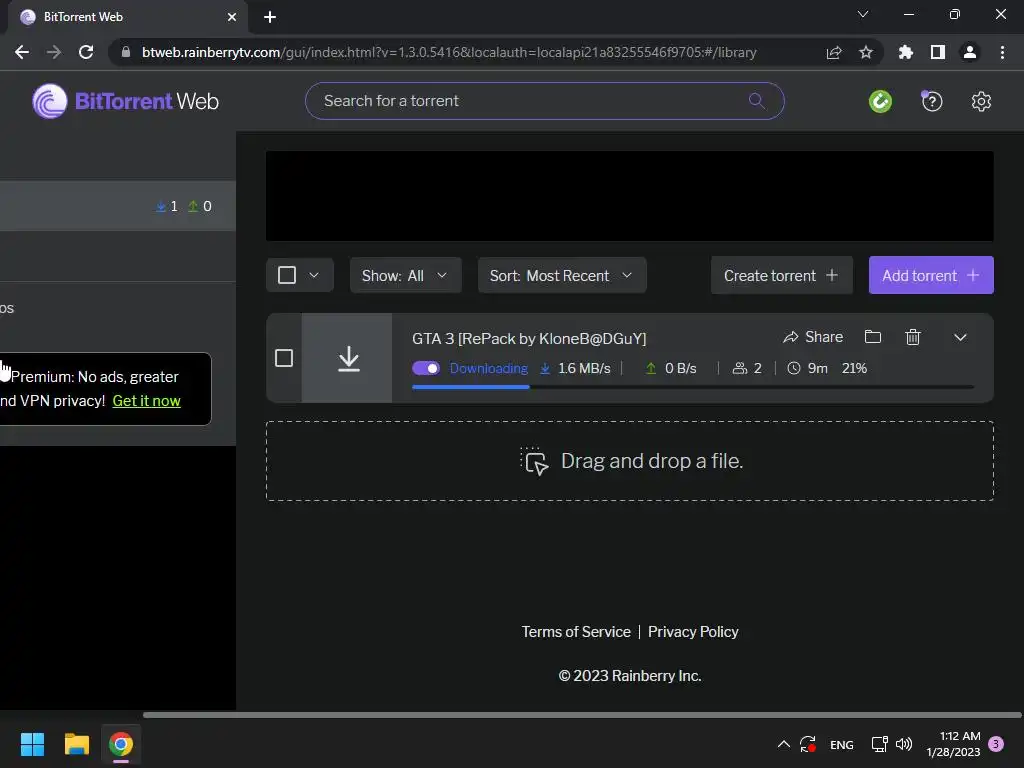This screenshot has width=1024, height=768.
Task: Open the GTA 3 torrent folder icon
Action: (872, 337)
